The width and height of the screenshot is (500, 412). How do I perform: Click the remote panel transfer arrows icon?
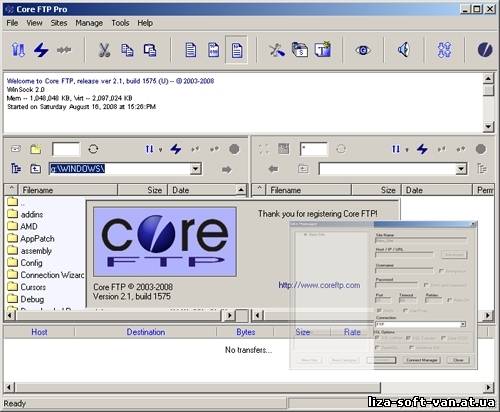[x=396, y=149]
